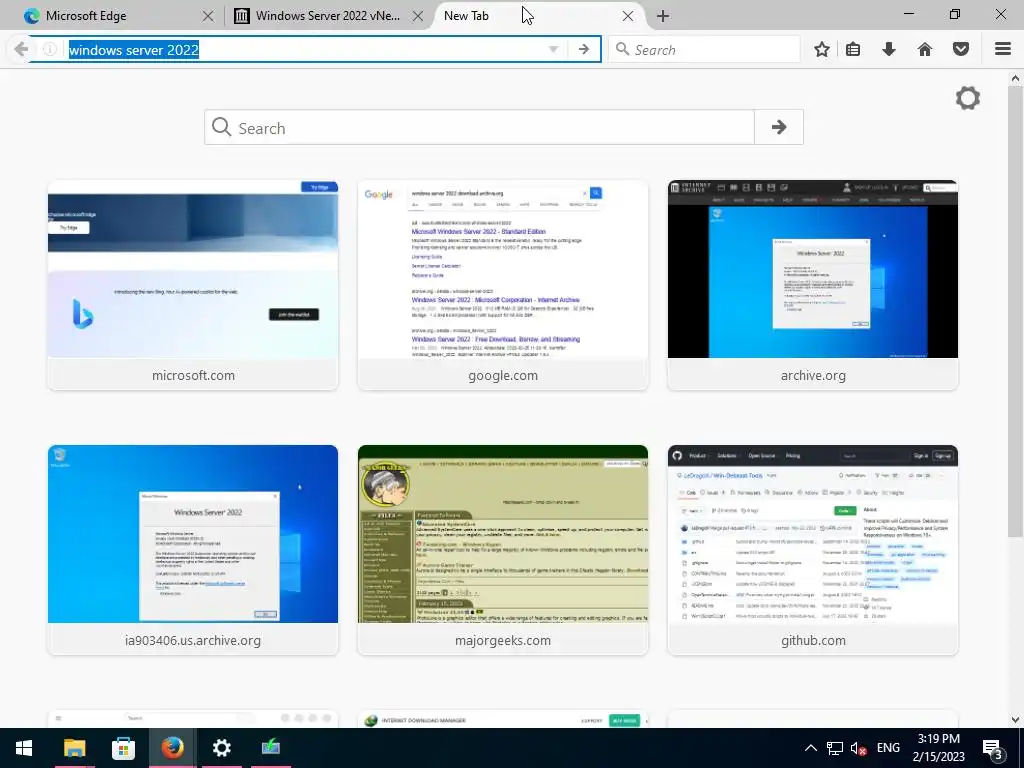Open the clock and date 3:19 PM
Screen dimensions: 1024x768
click(x=938, y=748)
